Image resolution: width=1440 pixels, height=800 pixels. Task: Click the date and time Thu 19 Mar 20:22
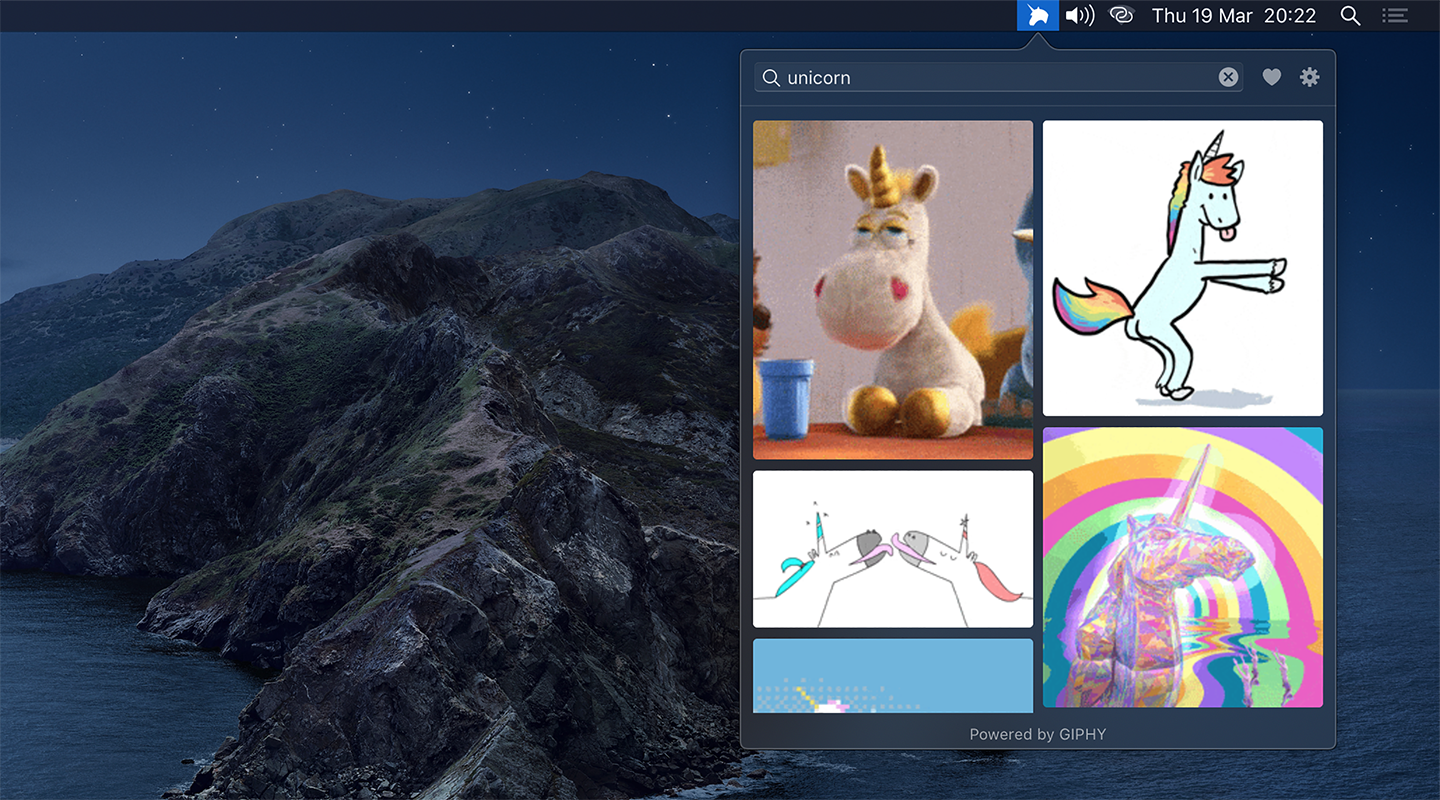coord(1234,15)
